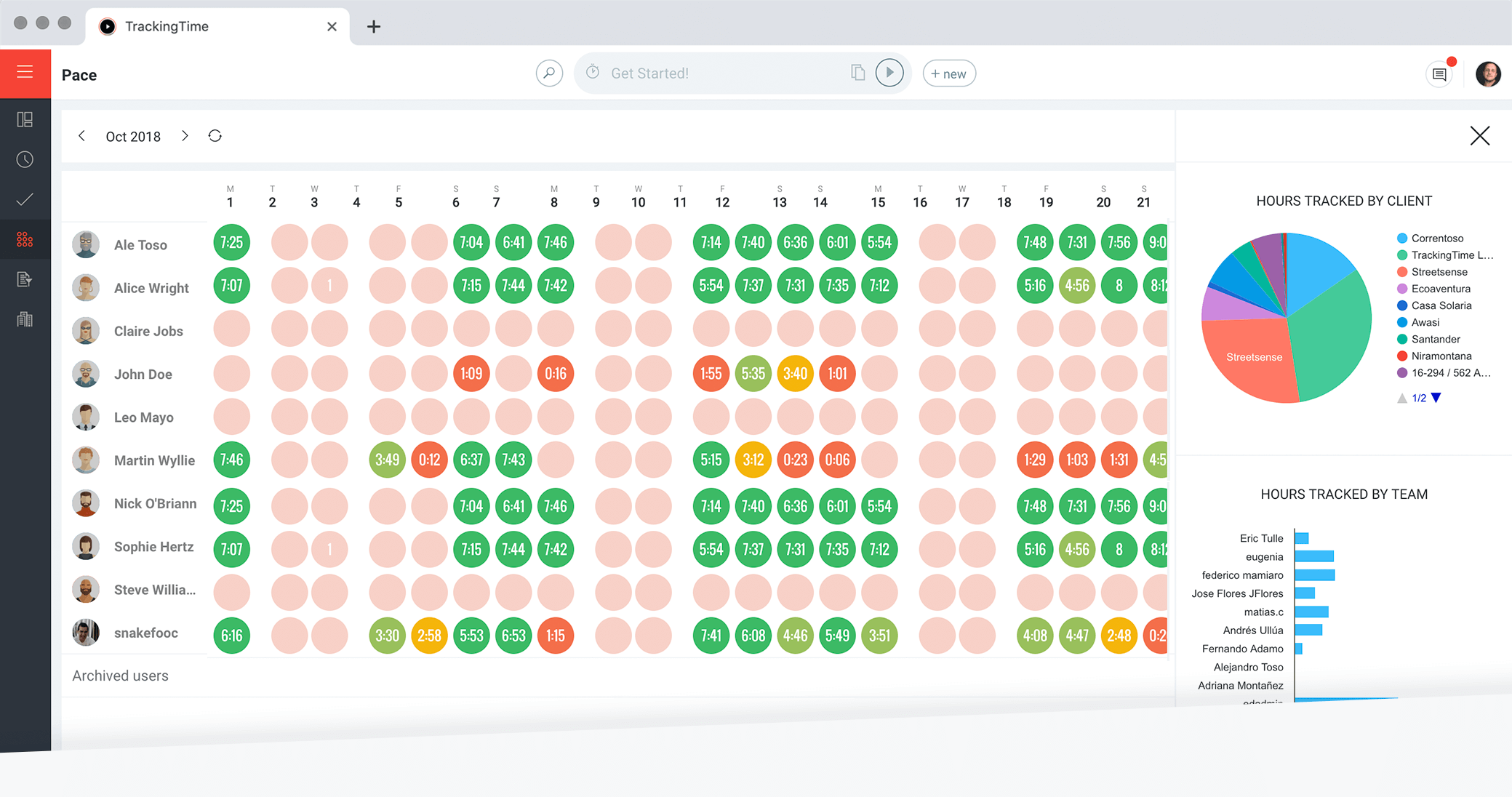1512x797 pixels.
Task: Toggle Niramontana legend entry
Action: [x=1435, y=356]
